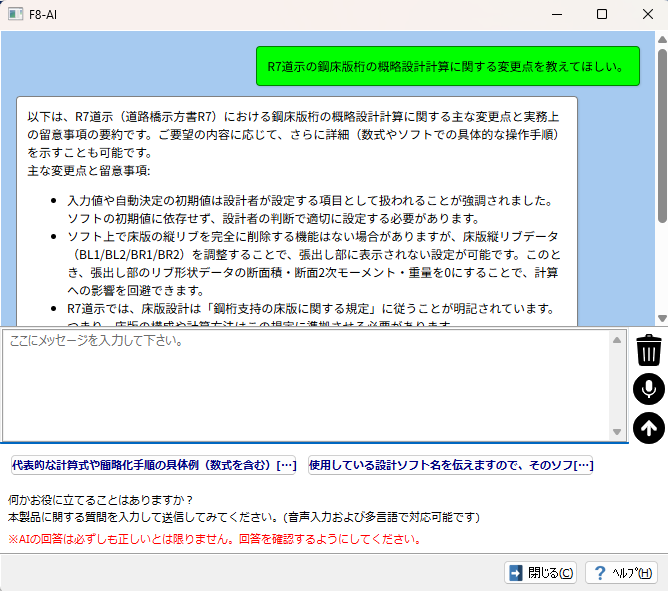Click the red warning ※AIの回答は必ずしも正しいとは限りません

click(215, 539)
